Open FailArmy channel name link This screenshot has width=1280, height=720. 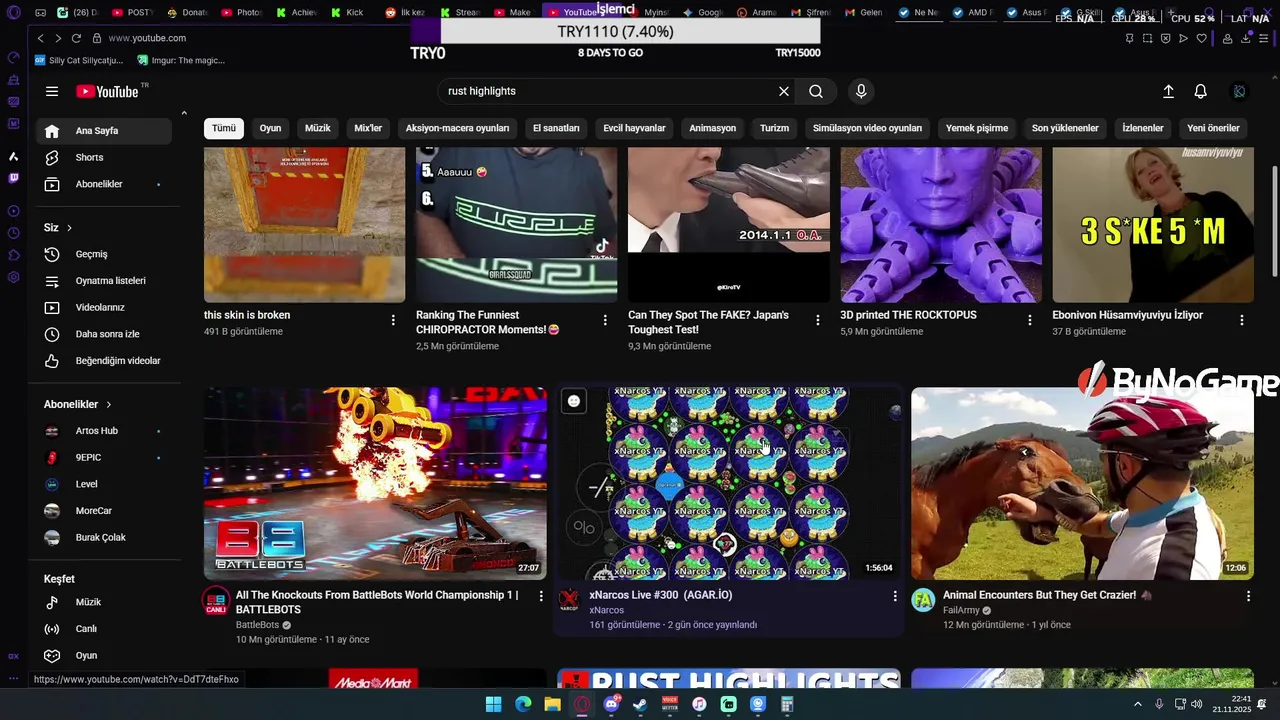961,610
